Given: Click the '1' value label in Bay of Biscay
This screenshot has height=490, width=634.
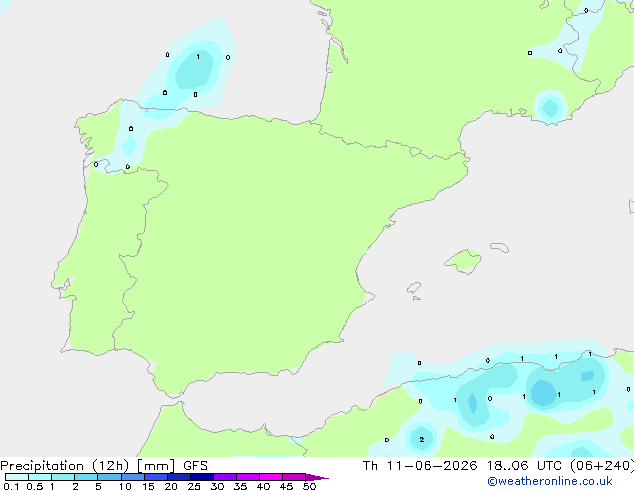Looking at the screenshot, I should pyautogui.click(x=198, y=57).
